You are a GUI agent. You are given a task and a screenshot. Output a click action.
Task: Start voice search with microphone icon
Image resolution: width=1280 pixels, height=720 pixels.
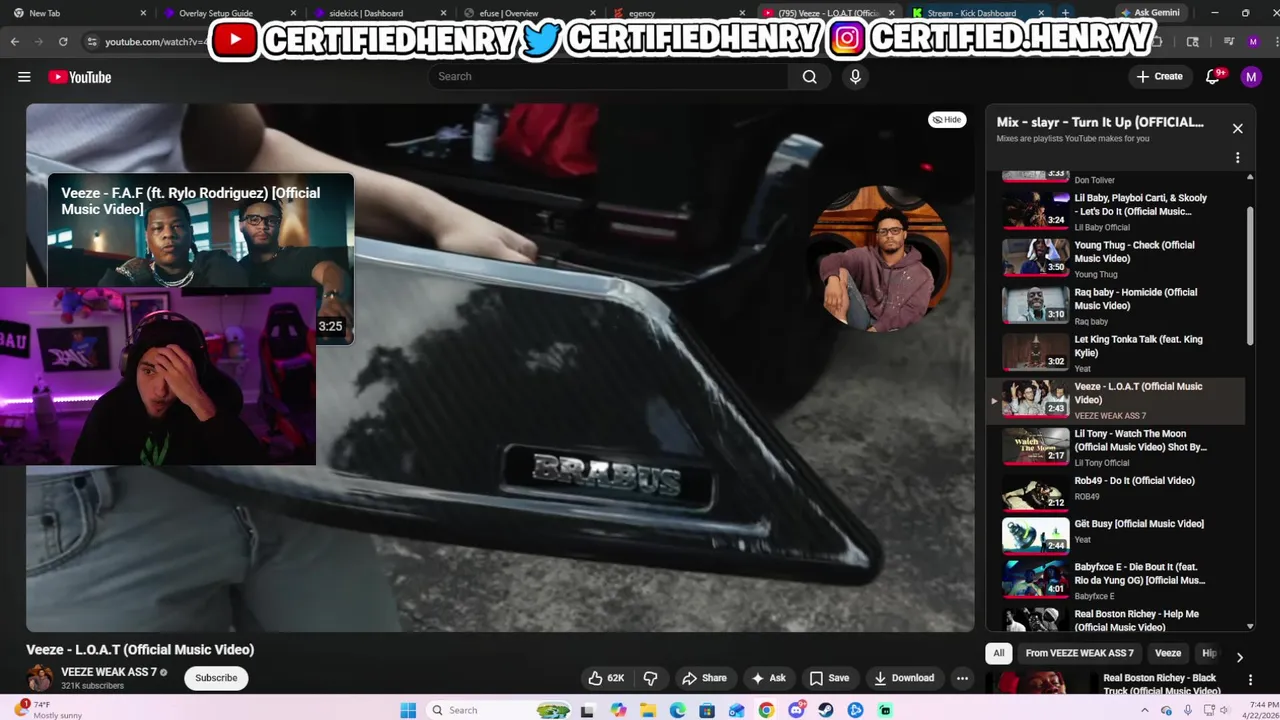point(855,77)
